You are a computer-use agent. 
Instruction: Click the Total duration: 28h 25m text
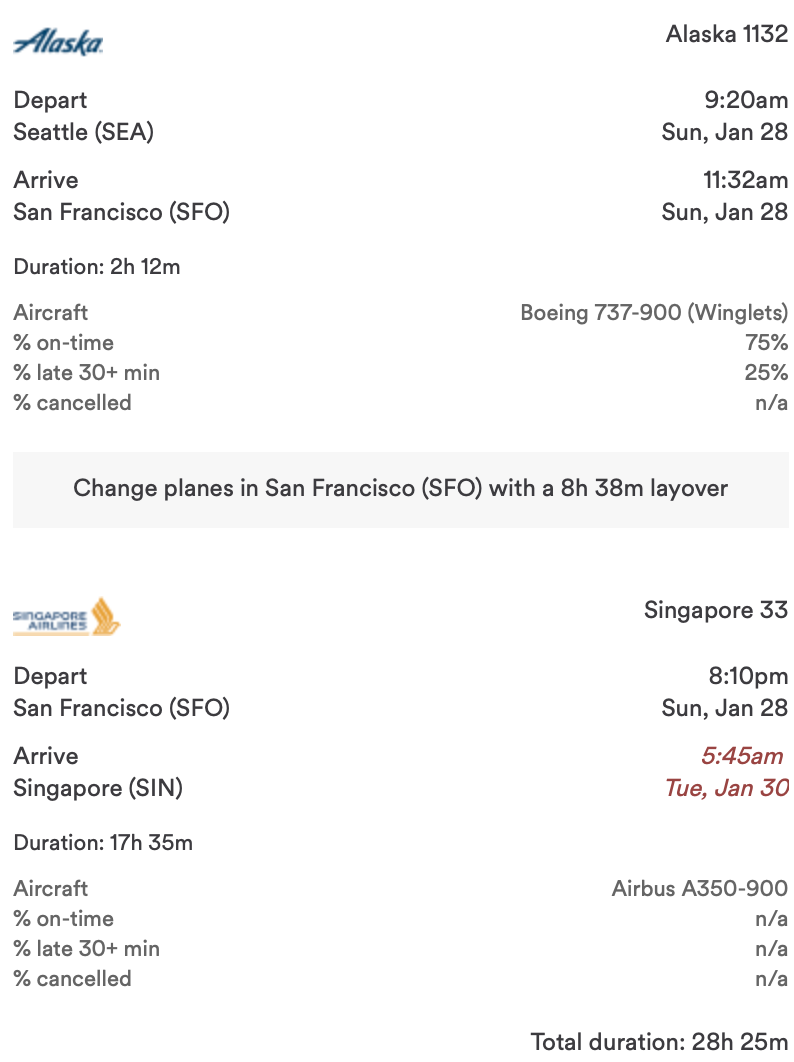659,1042
